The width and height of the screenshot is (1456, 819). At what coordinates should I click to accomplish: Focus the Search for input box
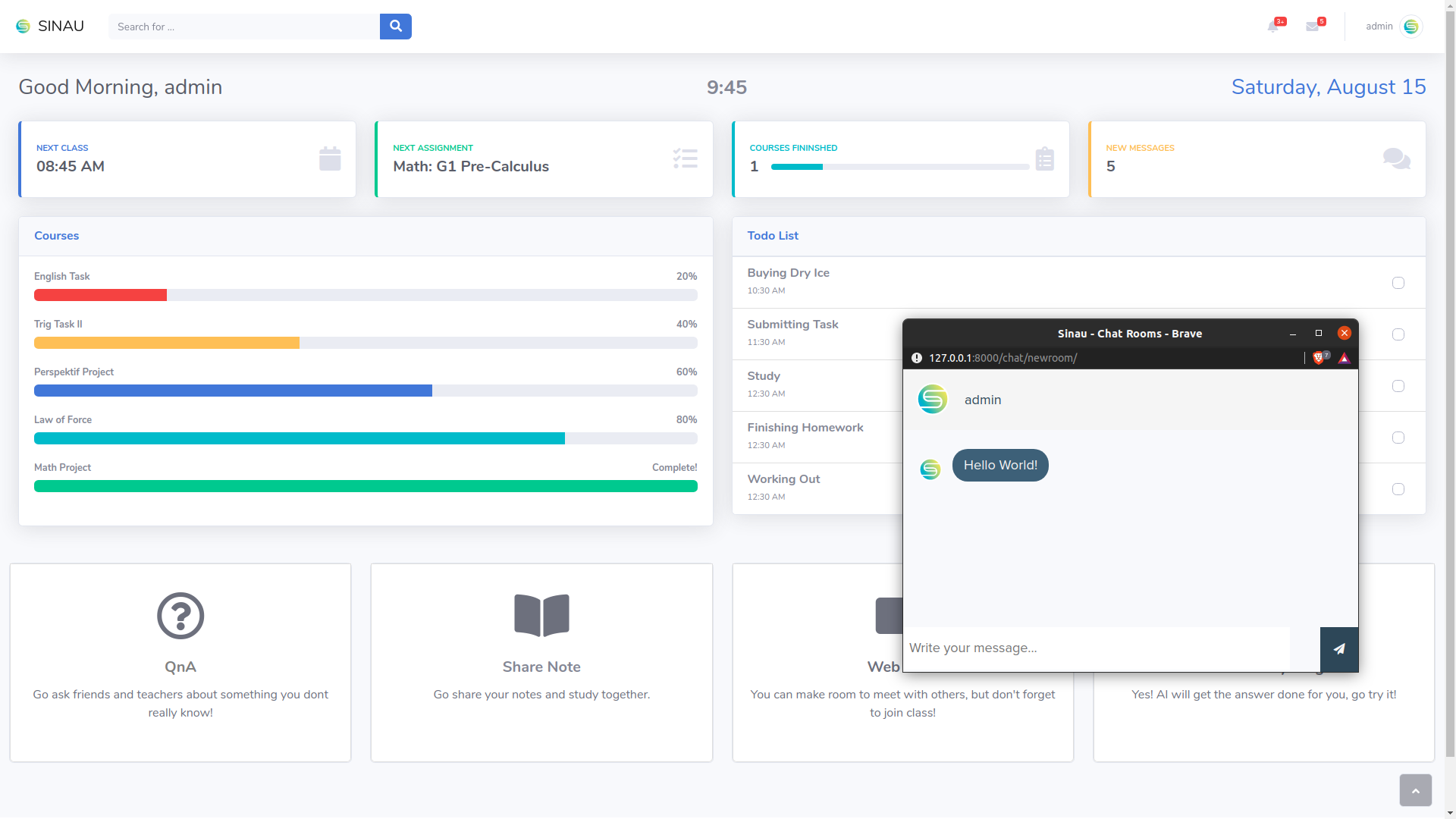(x=244, y=27)
